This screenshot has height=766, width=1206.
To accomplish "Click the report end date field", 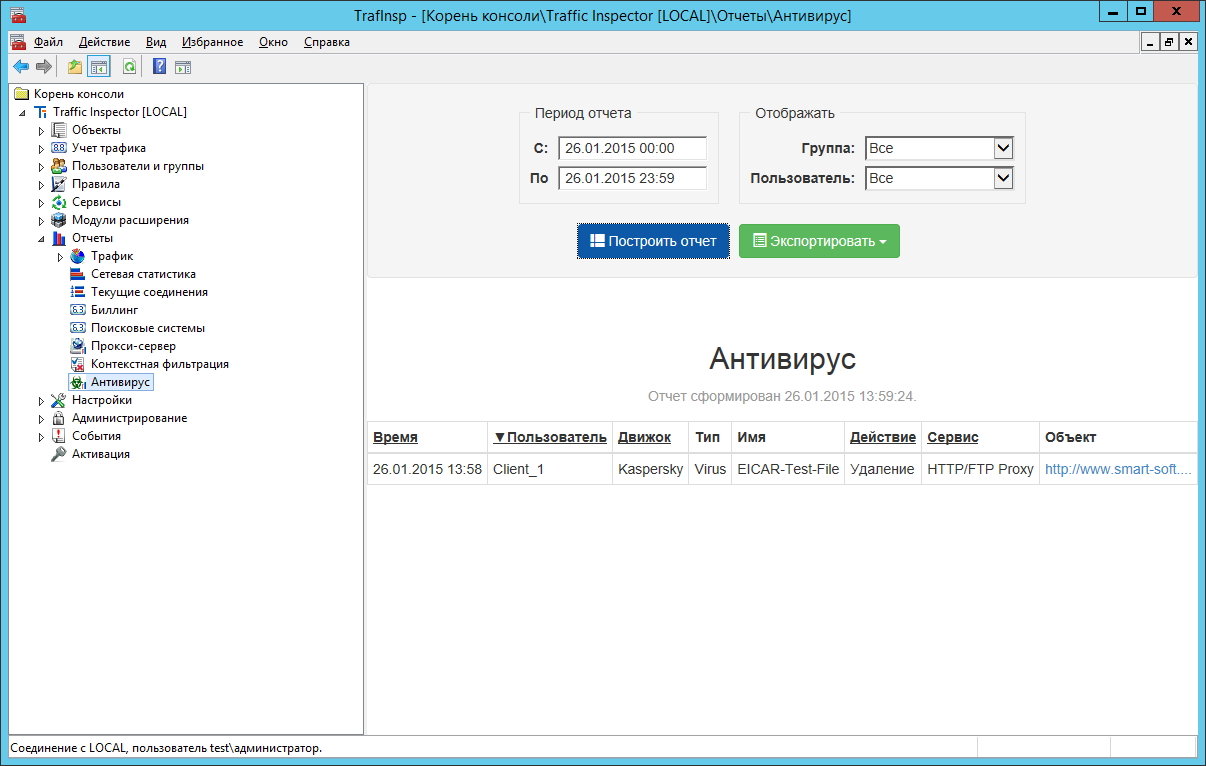I will coord(632,178).
